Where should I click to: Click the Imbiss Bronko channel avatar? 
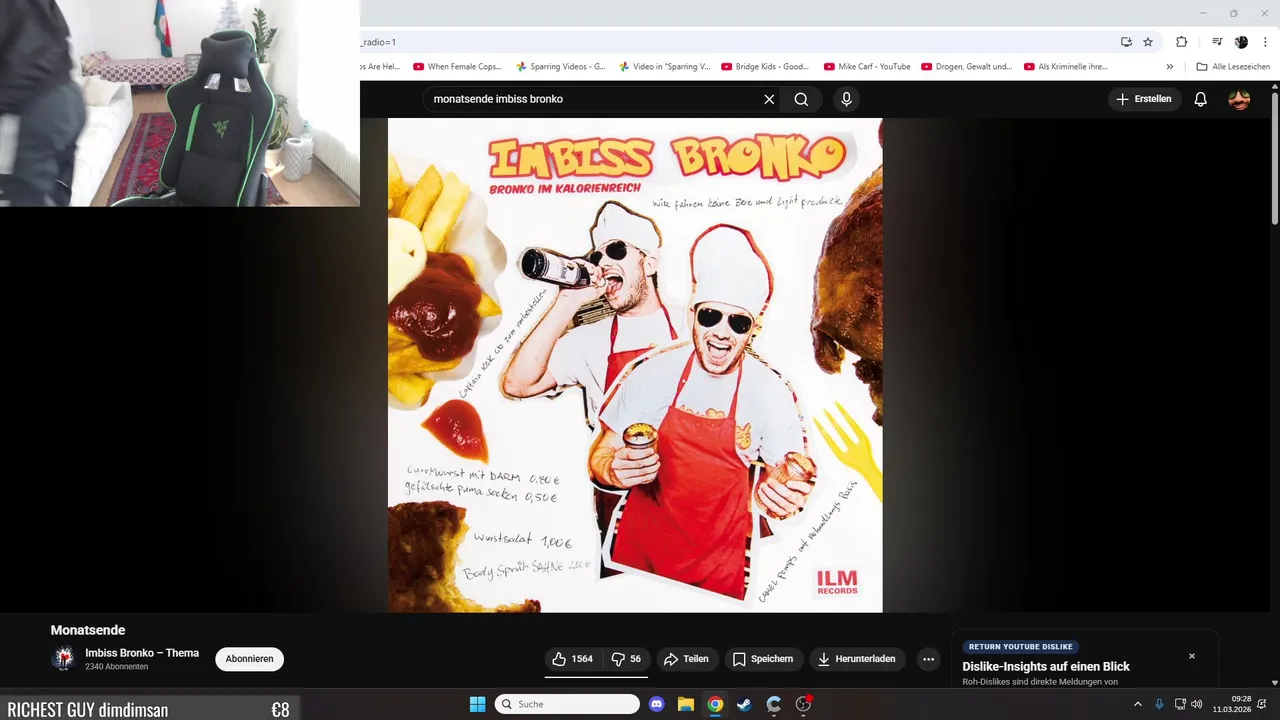pyautogui.click(x=64, y=658)
